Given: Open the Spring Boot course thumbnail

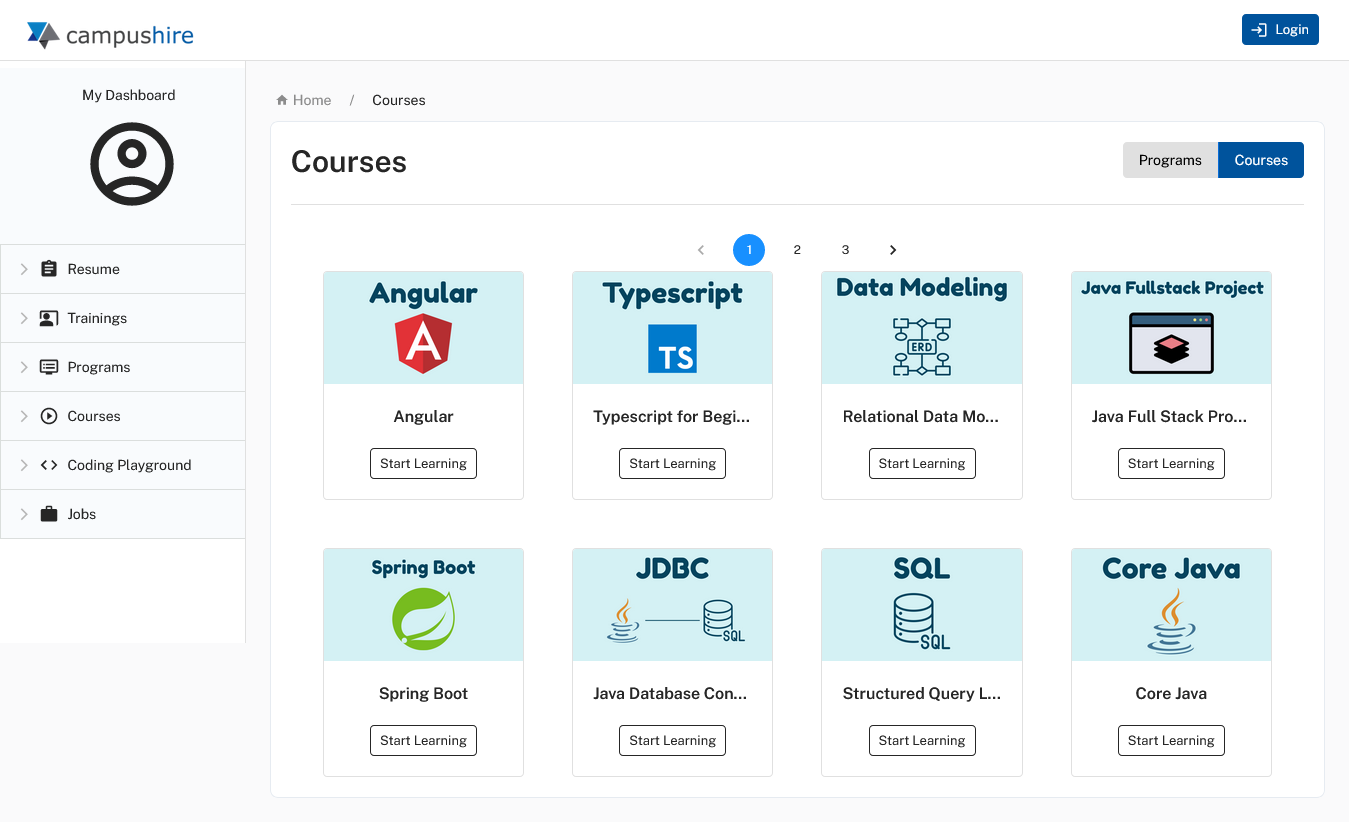Looking at the screenshot, I should pyautogui.click(x=423, y=604).
